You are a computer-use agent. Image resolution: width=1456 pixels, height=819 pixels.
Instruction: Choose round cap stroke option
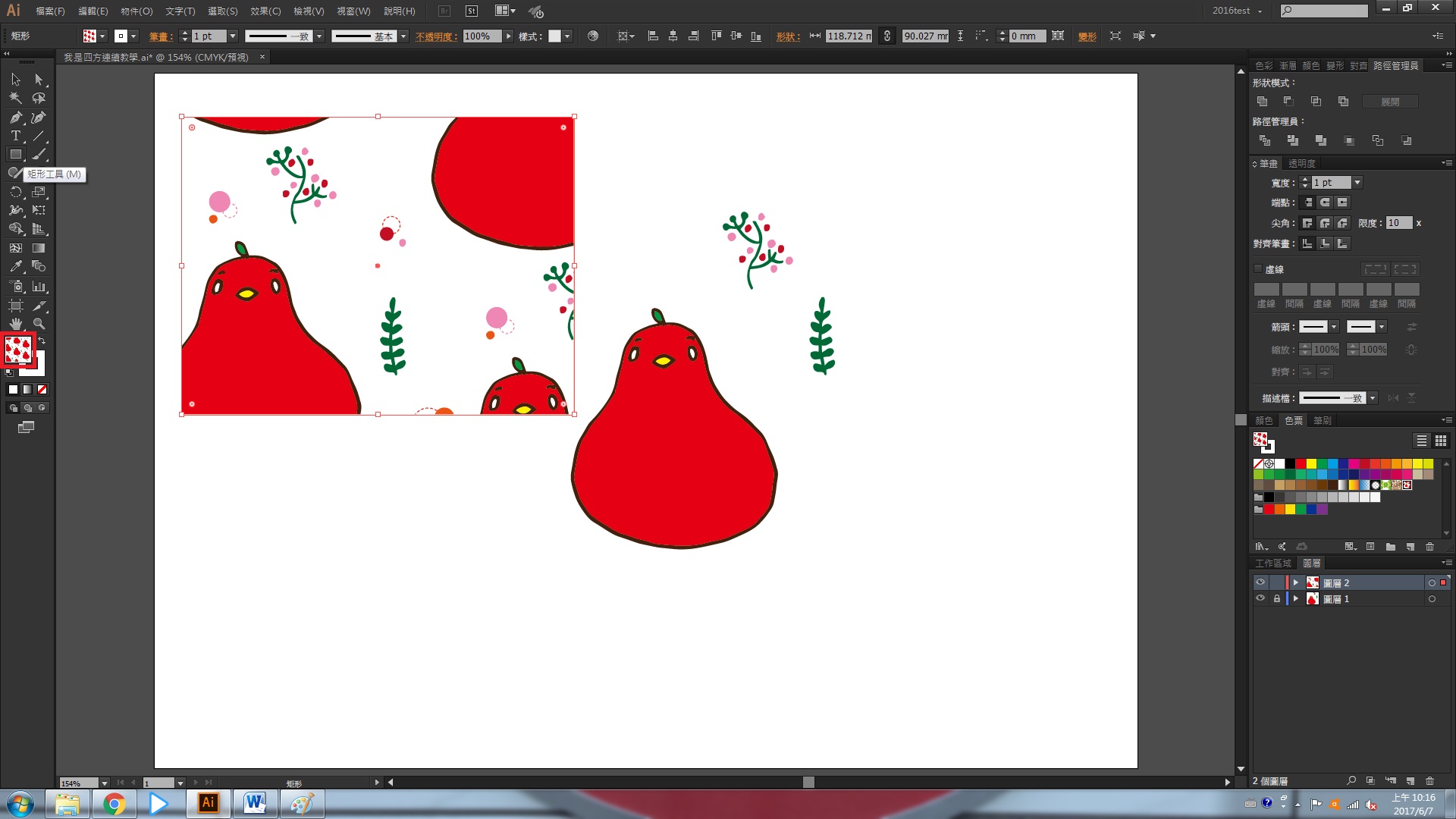point(1325,202)
